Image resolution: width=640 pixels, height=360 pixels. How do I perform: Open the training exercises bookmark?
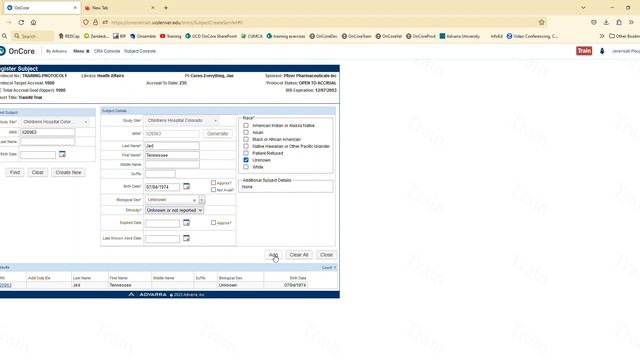click(x=286, y=36)
